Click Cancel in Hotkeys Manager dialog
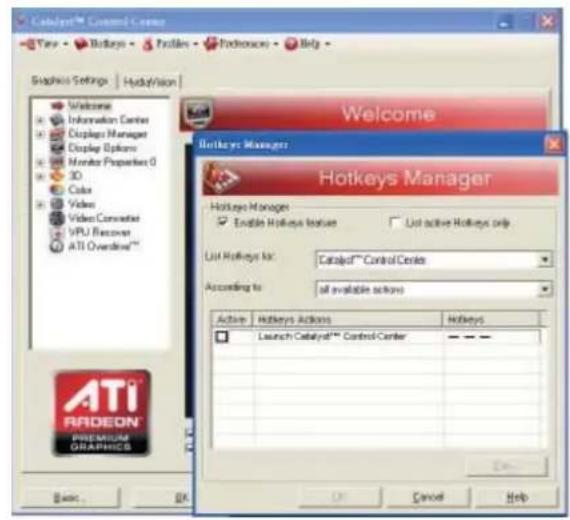Viewport: 570px width, 520px height. pyautogui.click(x=428, y=497)
